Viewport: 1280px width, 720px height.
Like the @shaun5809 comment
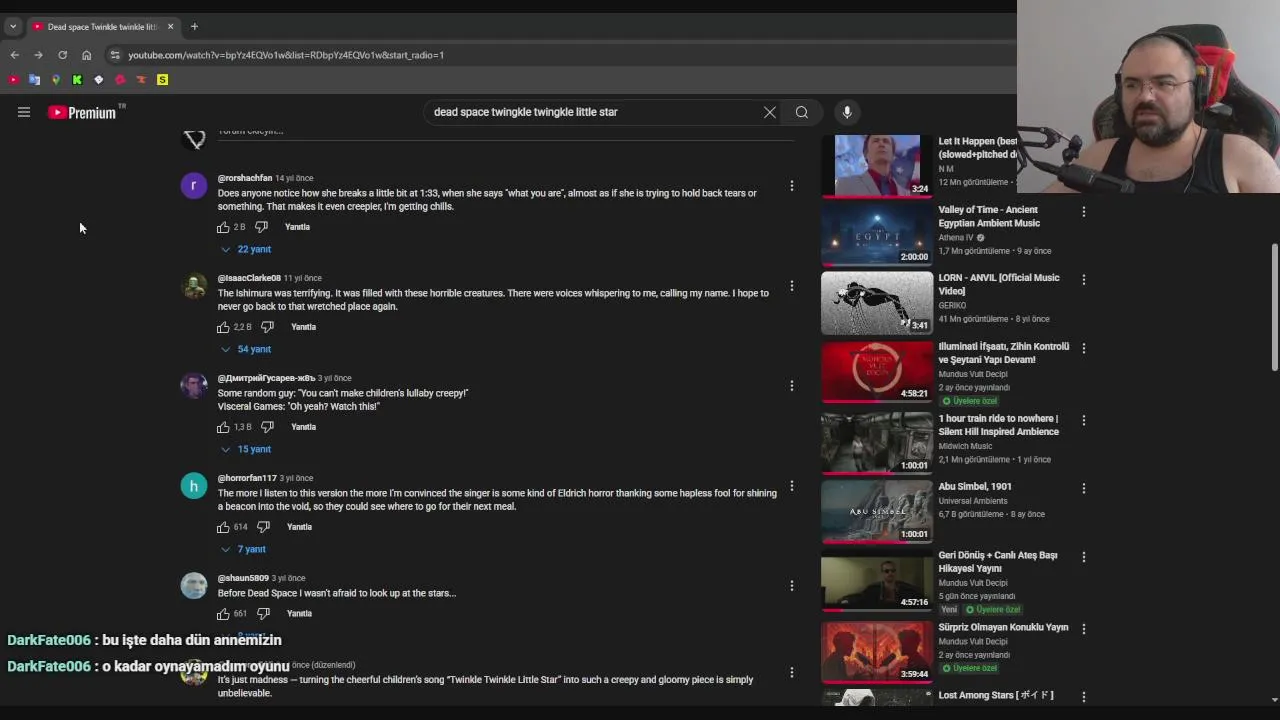point(223,614)
